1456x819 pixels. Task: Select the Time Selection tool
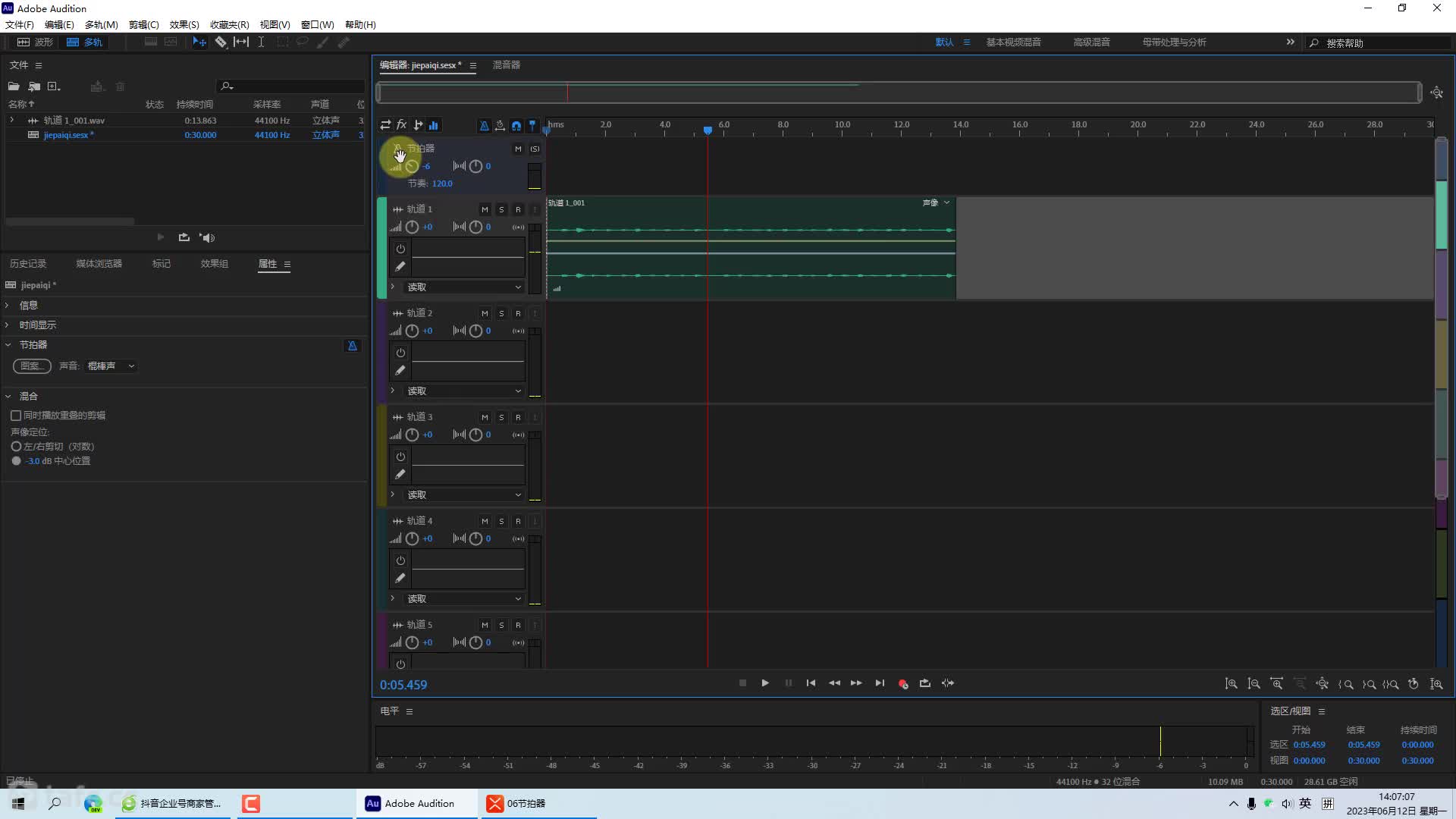[x=261, y=42]
